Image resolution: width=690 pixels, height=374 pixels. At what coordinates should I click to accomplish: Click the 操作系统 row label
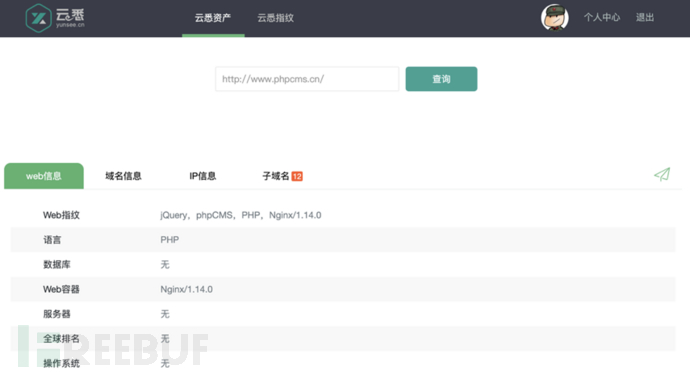pos(61,363)
